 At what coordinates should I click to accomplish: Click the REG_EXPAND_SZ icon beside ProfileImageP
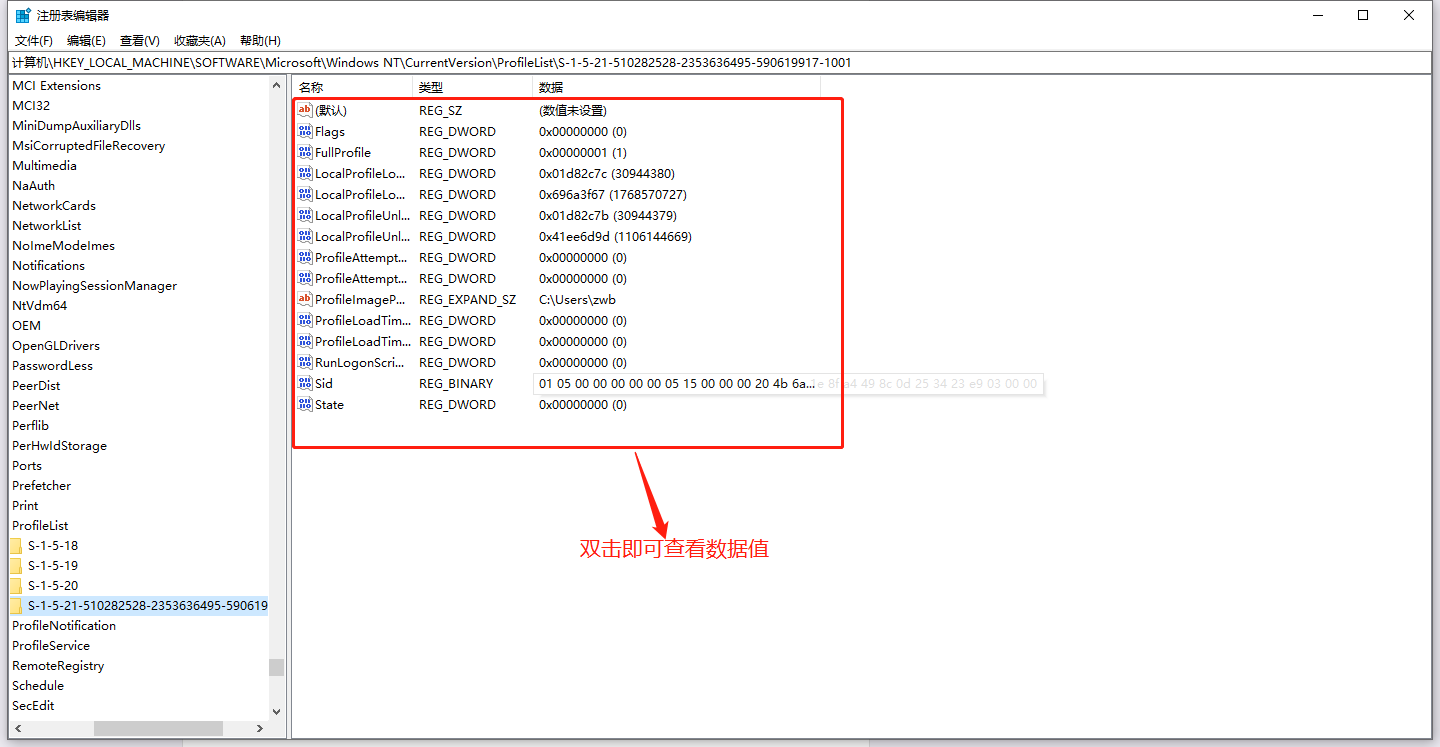[304, 299]
